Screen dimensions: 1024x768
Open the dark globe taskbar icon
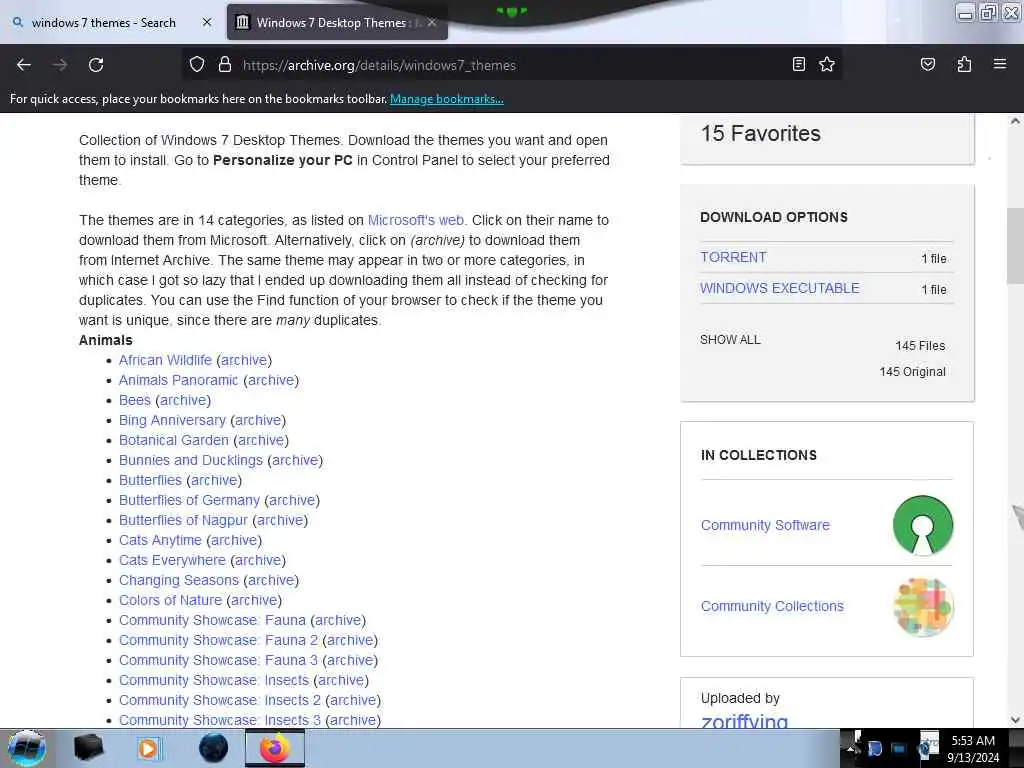point(213,748)
